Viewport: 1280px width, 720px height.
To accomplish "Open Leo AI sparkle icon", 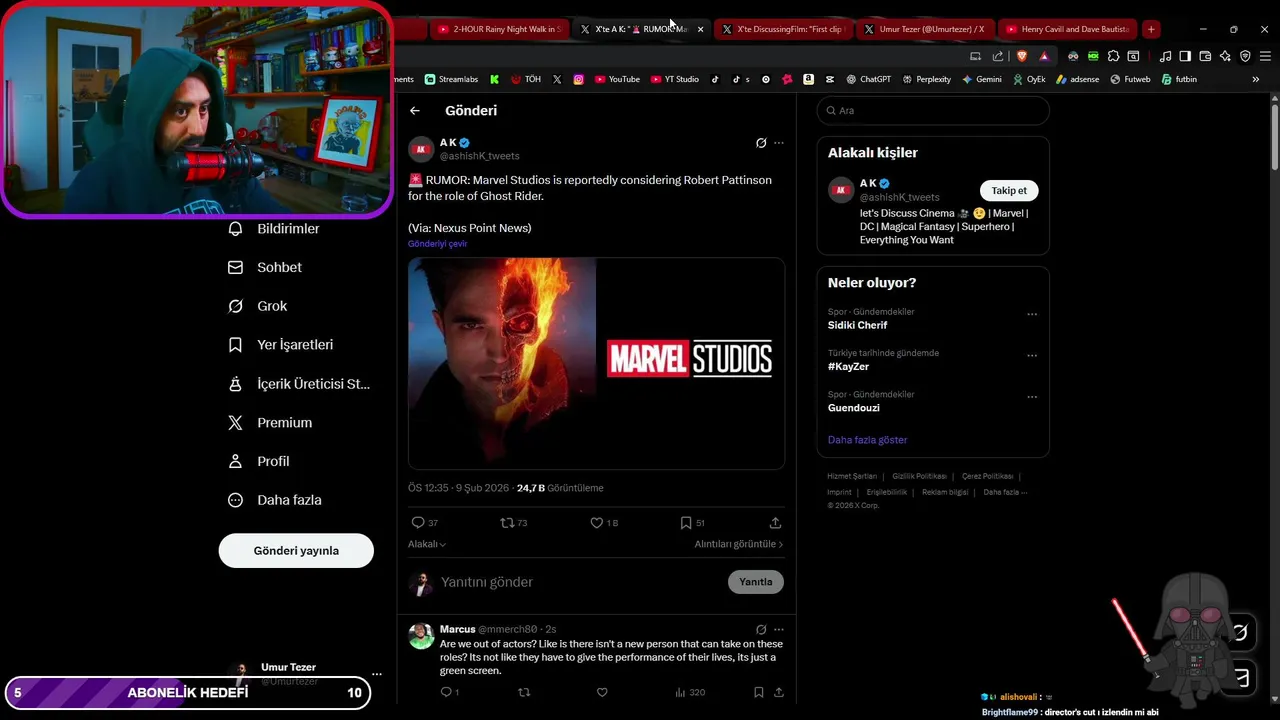I will click(1225, 56).
